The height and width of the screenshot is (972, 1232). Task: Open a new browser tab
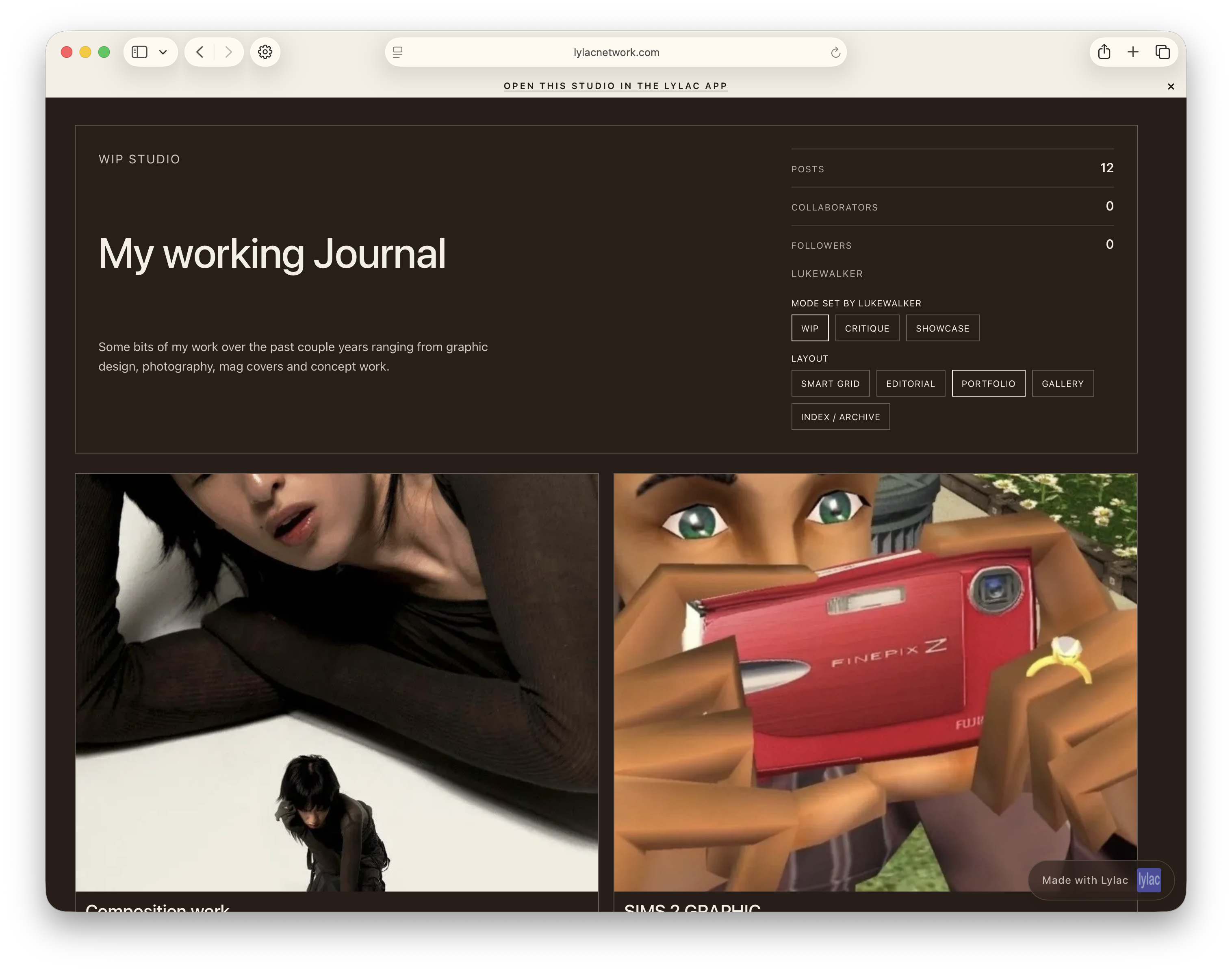tap(1133, 52)
